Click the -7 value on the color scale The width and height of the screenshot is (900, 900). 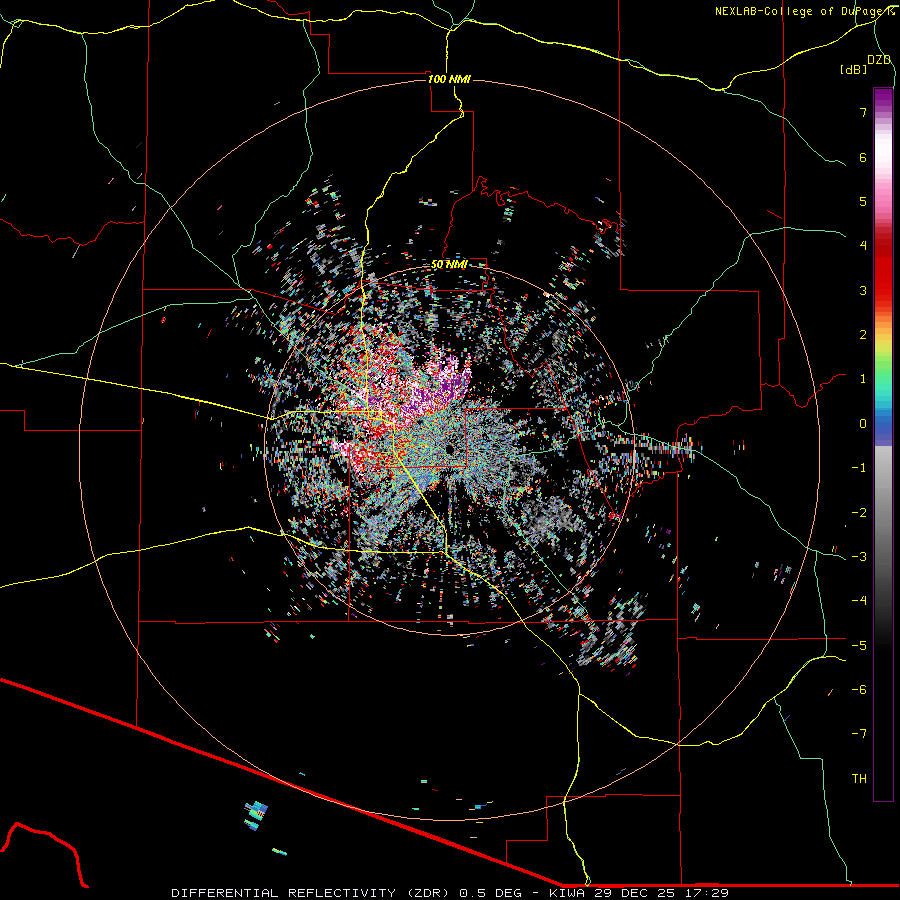(859, 734)
